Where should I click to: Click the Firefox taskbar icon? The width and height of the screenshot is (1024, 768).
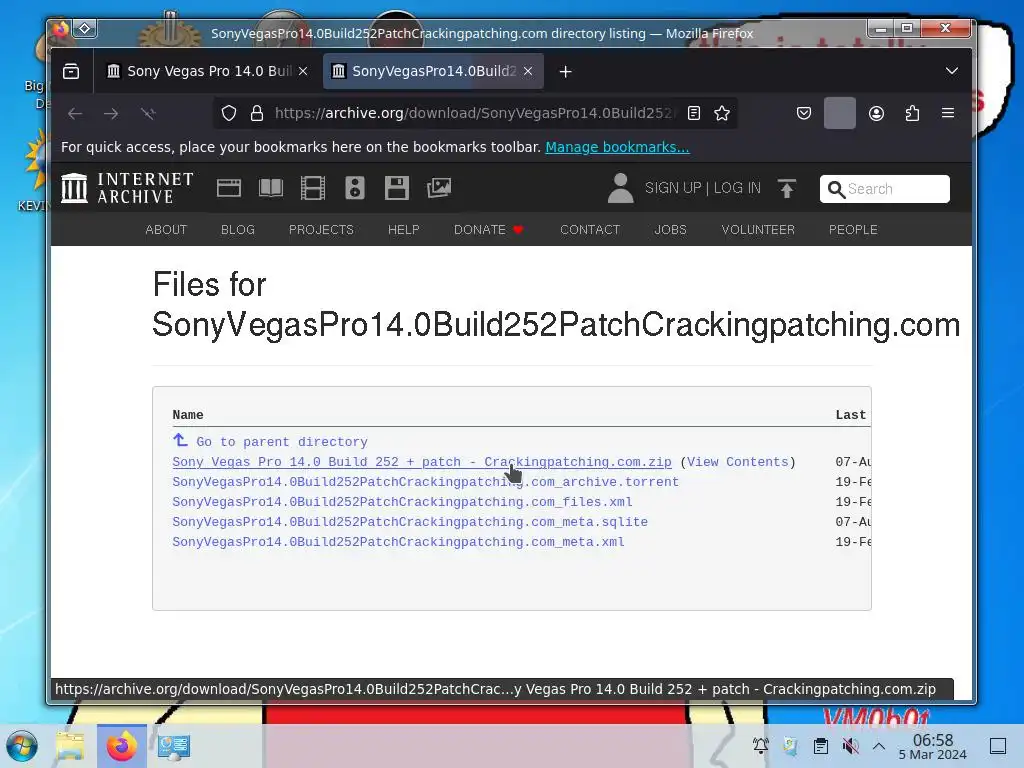pos(121,746)
